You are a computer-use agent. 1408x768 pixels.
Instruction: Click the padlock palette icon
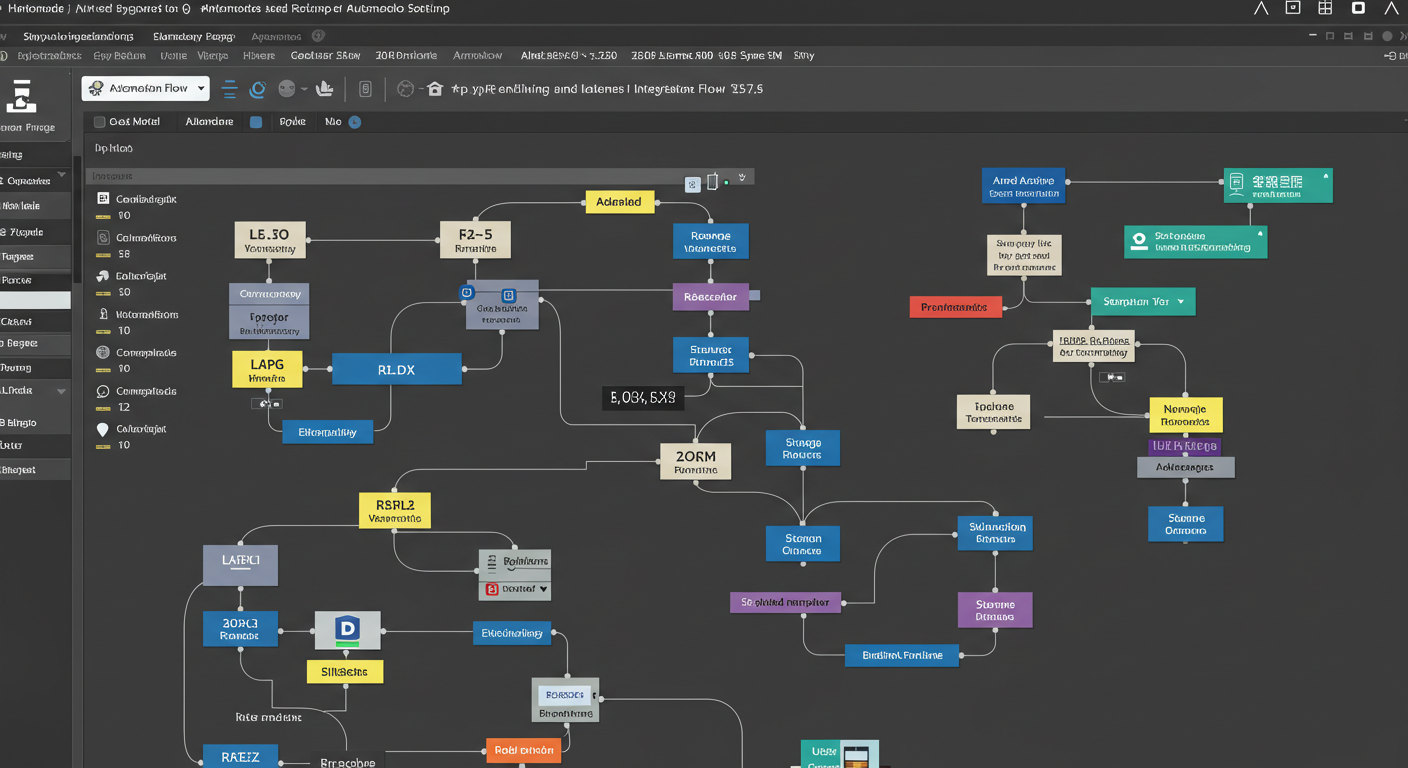(103, 314)
